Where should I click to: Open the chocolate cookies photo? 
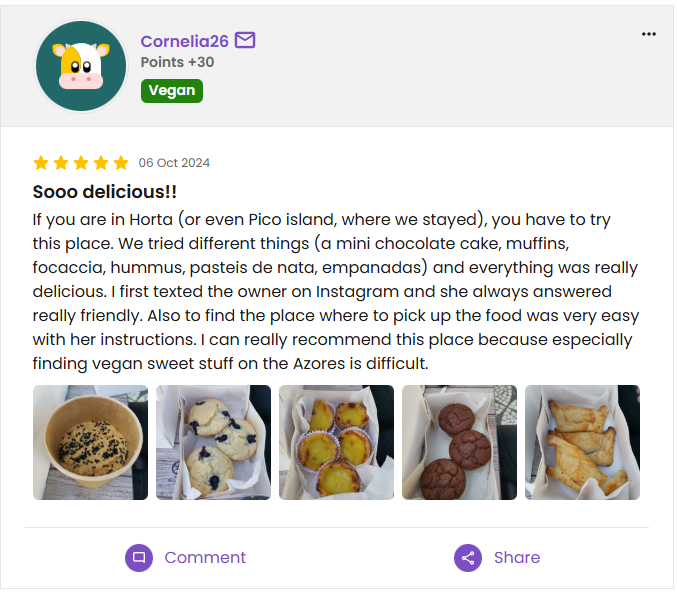tap(459, 442)
